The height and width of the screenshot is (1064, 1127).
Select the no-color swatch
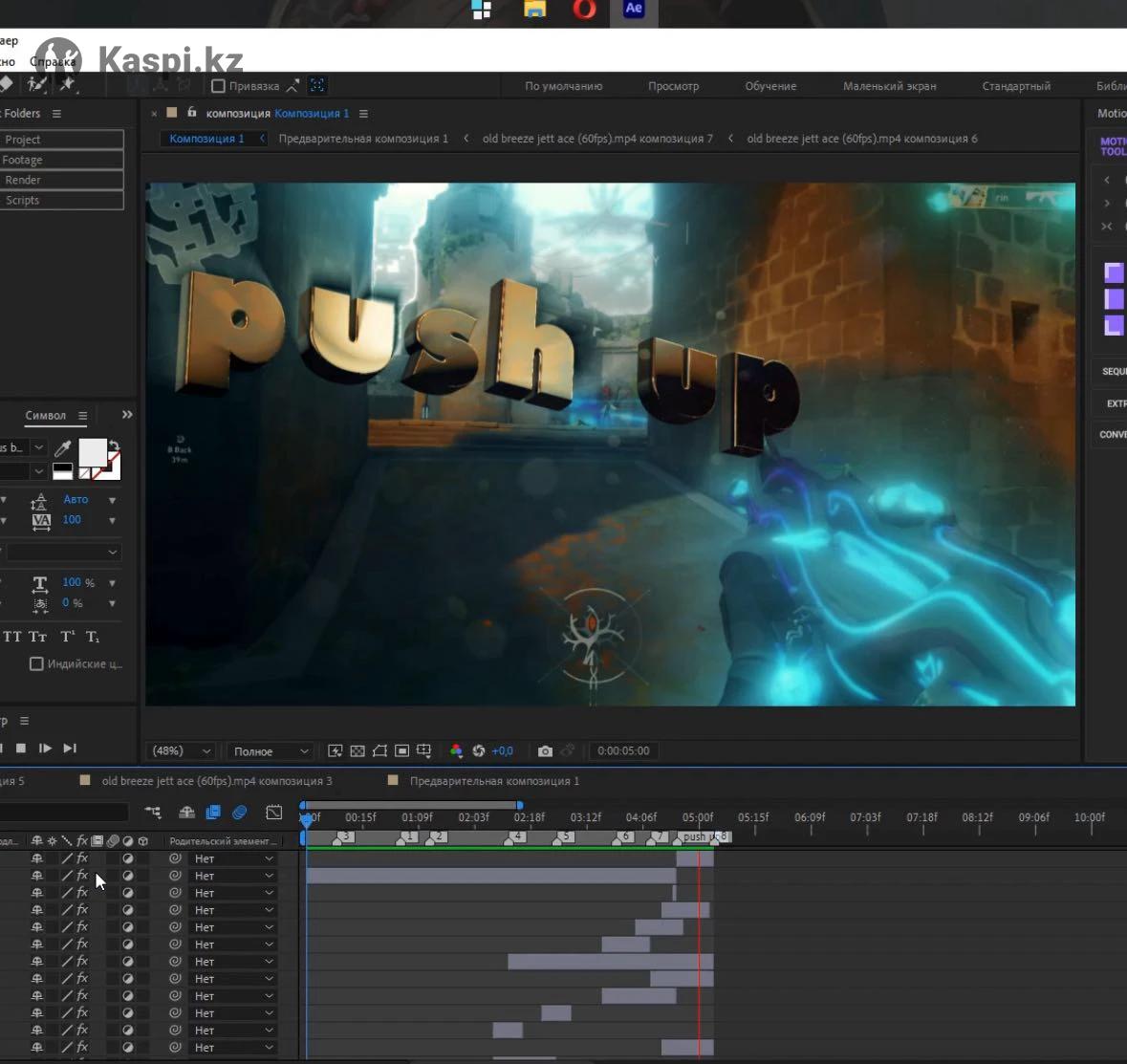point(84,473)
